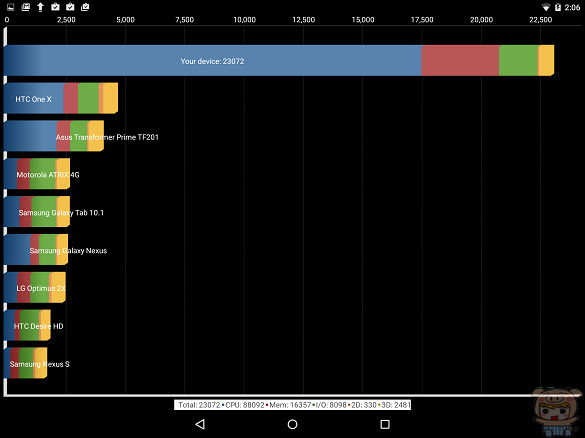Image resolution: width=585 pixels, height=438 pixels.
Task: Tap the charging battery status icon
Action: (558, 7)
